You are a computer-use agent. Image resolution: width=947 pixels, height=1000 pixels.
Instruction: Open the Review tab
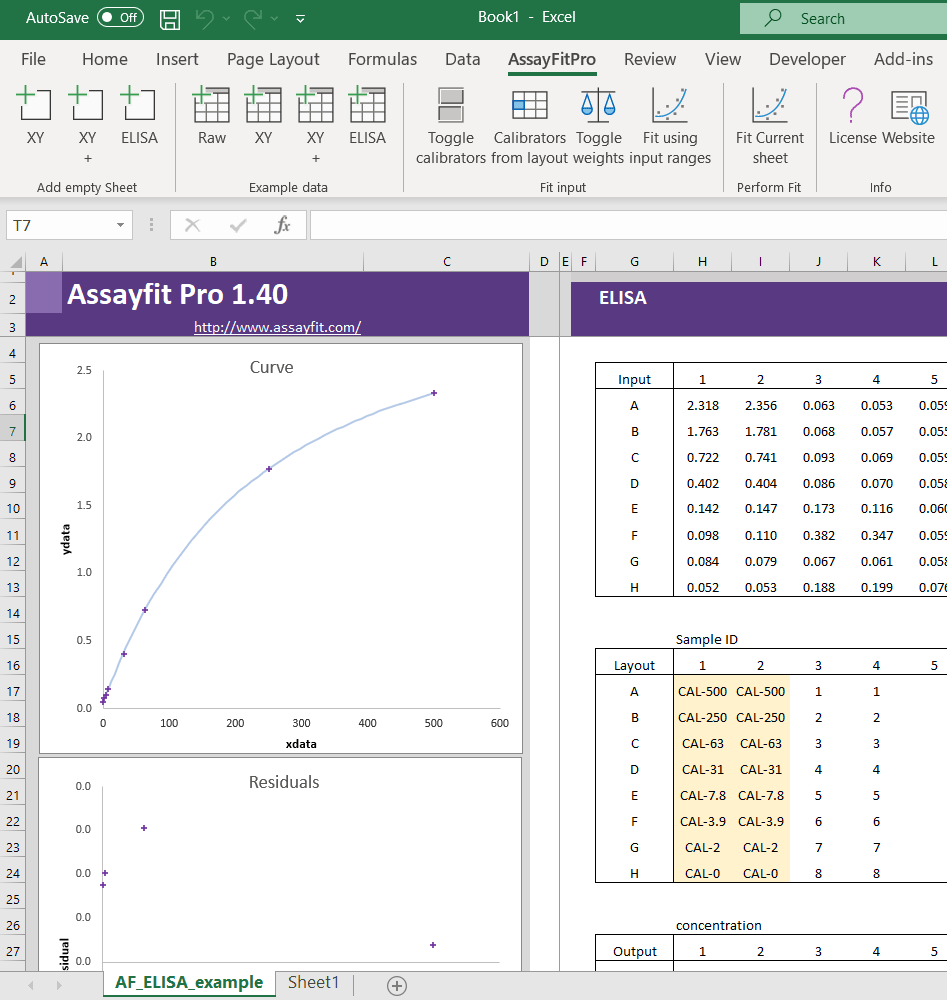tap(650, 59)
